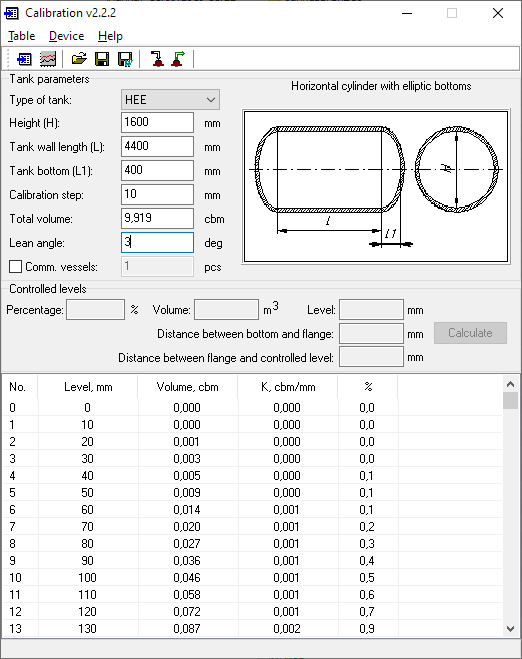Close the Calibration window
The width and height of the screenshot is (522, 659).
tap(498, 13)
